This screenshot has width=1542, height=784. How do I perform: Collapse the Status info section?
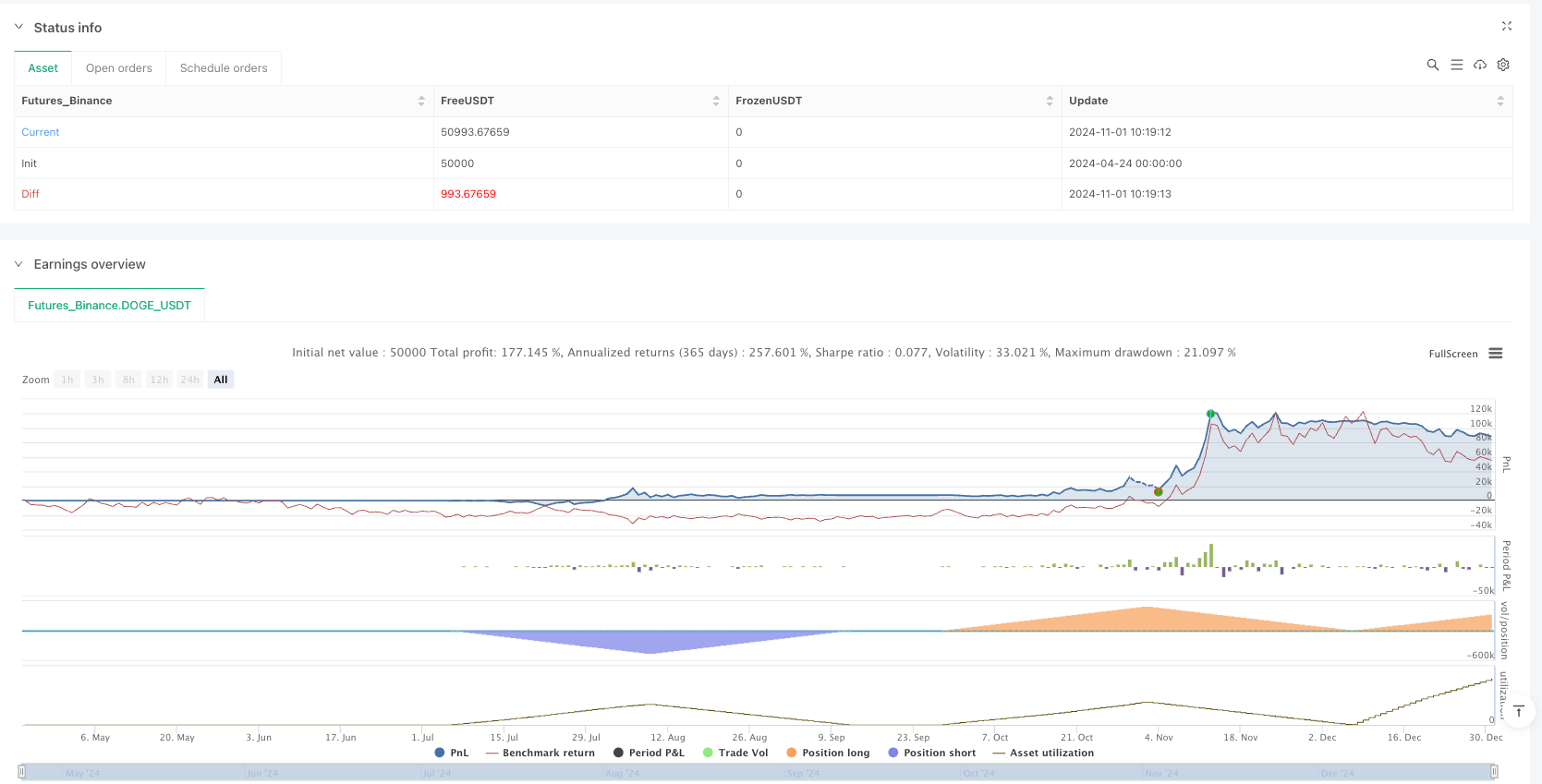(18, 27)
